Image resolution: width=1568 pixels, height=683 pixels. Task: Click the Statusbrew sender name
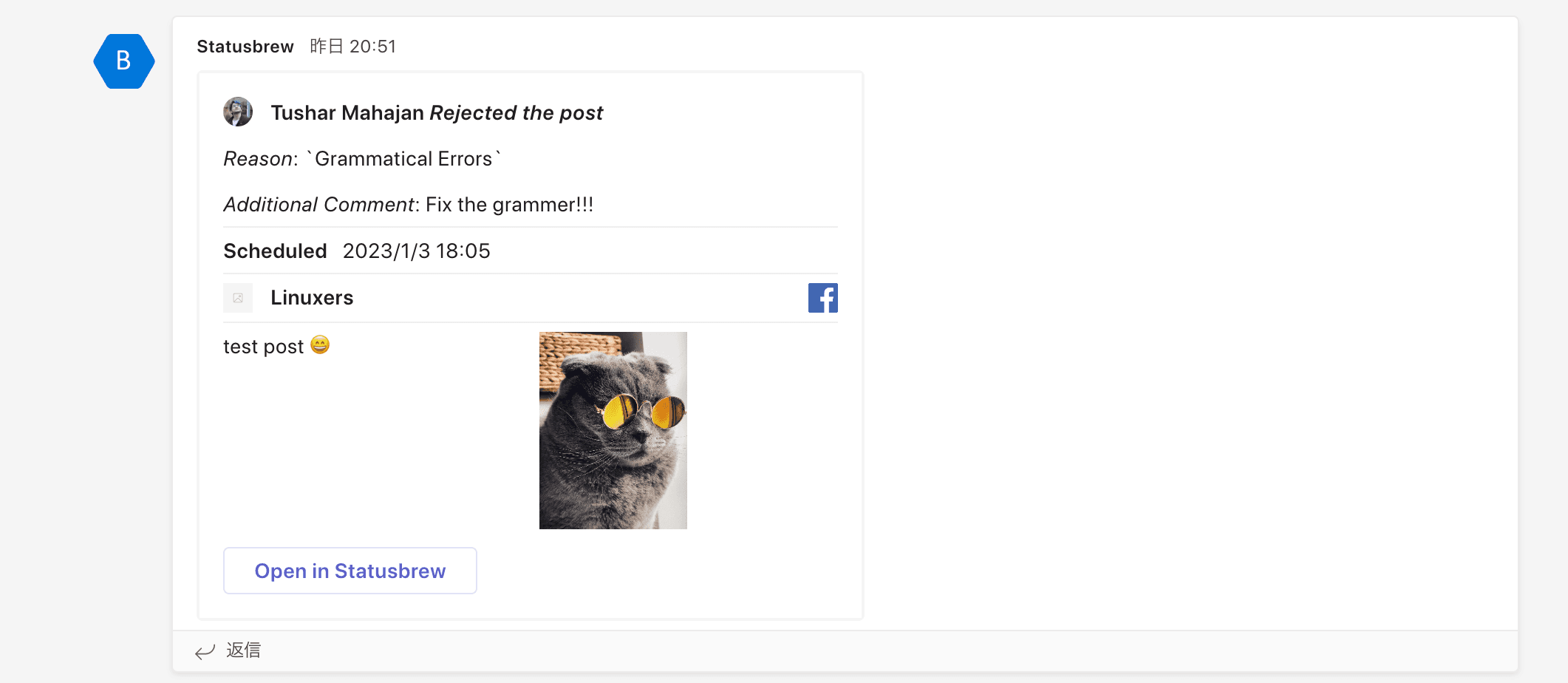(245, 47)
